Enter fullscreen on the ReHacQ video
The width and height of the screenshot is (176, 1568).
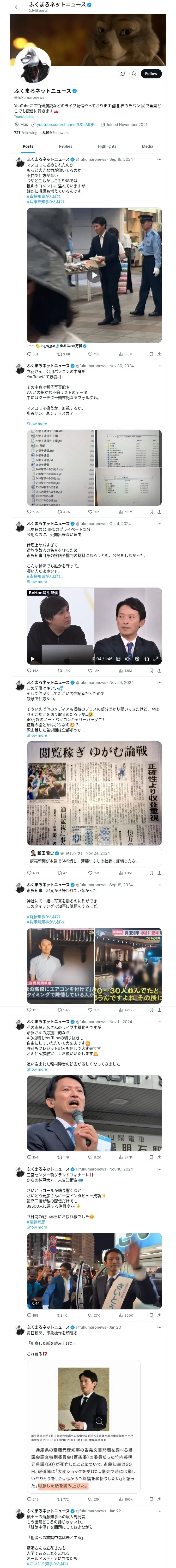tap(156, 659)
